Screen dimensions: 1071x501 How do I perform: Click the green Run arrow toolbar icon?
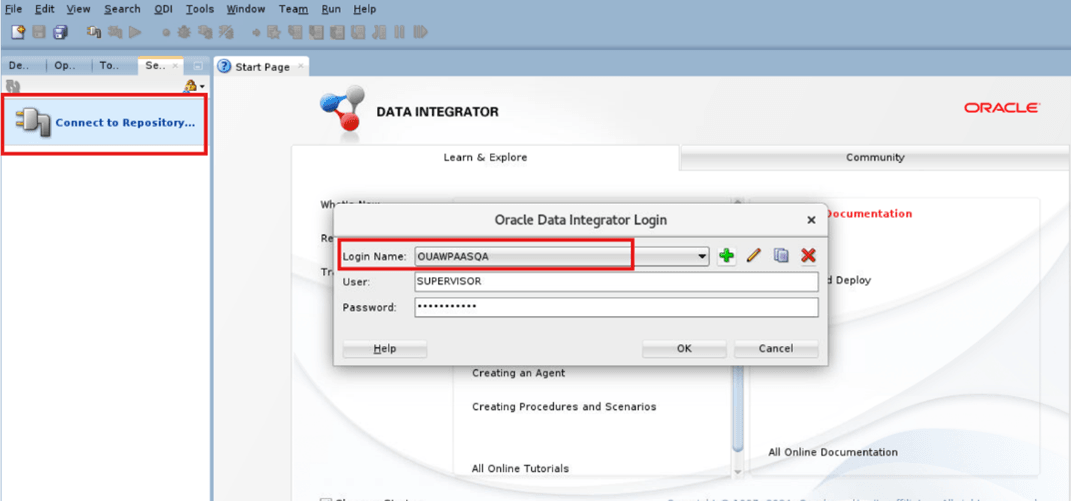coord(135,31)
